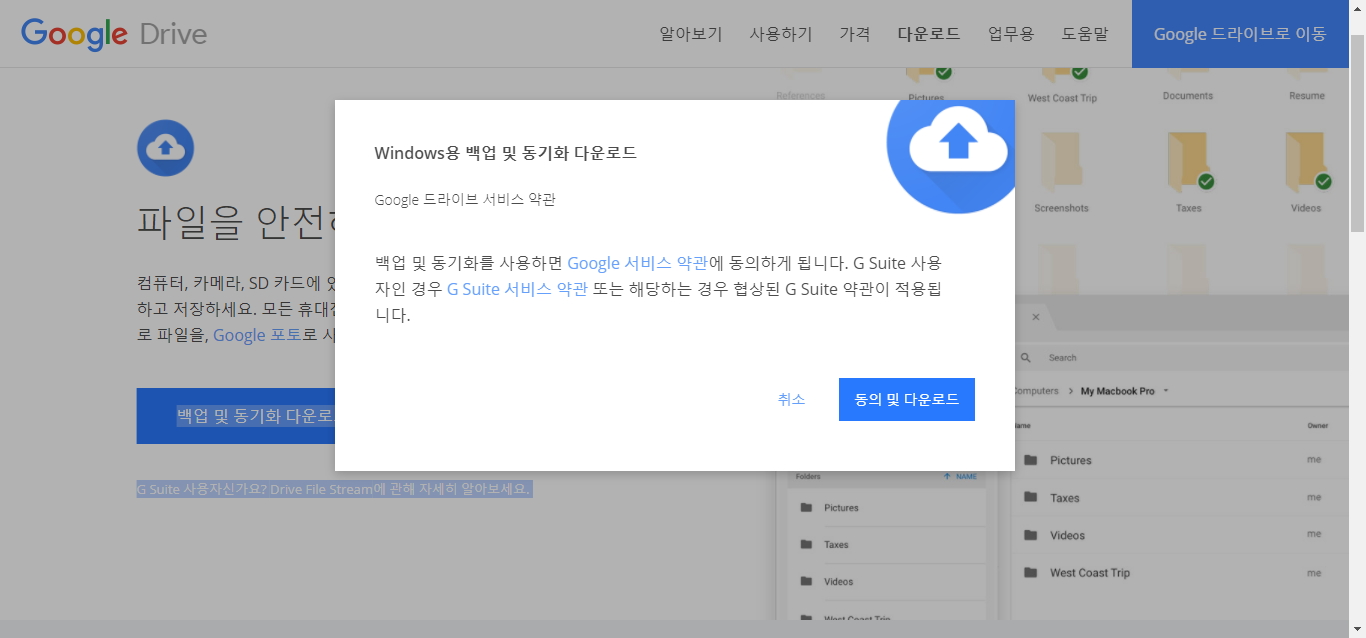The image size is (1366, 638).
Task: Click the West Coast Trip row in right list
Action: [x=1180, y=573]
